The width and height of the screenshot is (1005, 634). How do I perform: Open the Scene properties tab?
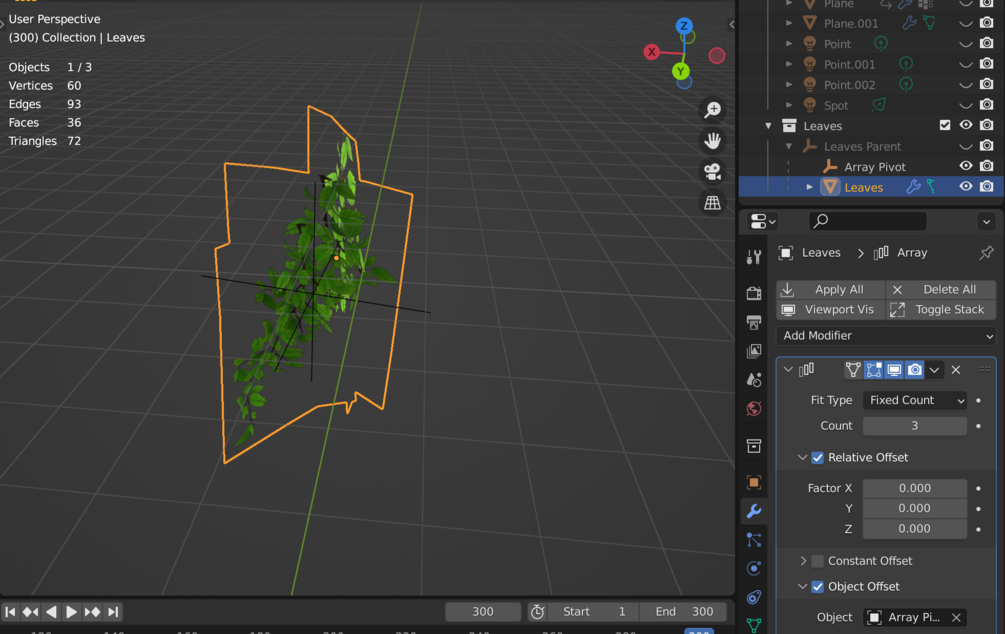point(754,380)
